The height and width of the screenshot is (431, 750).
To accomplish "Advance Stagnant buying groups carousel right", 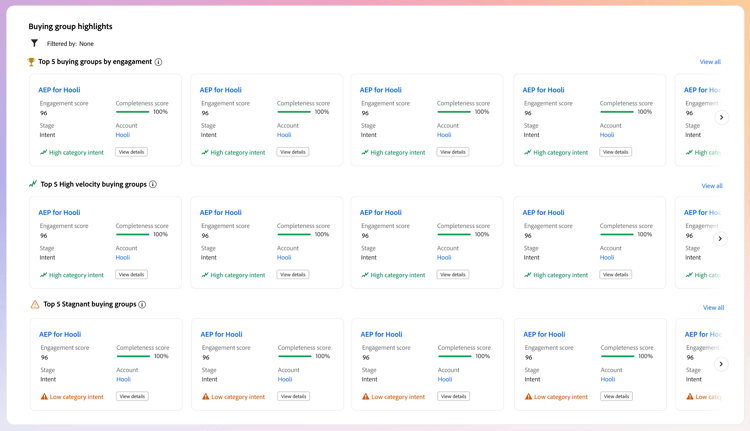I will click(x=721, y=364).
